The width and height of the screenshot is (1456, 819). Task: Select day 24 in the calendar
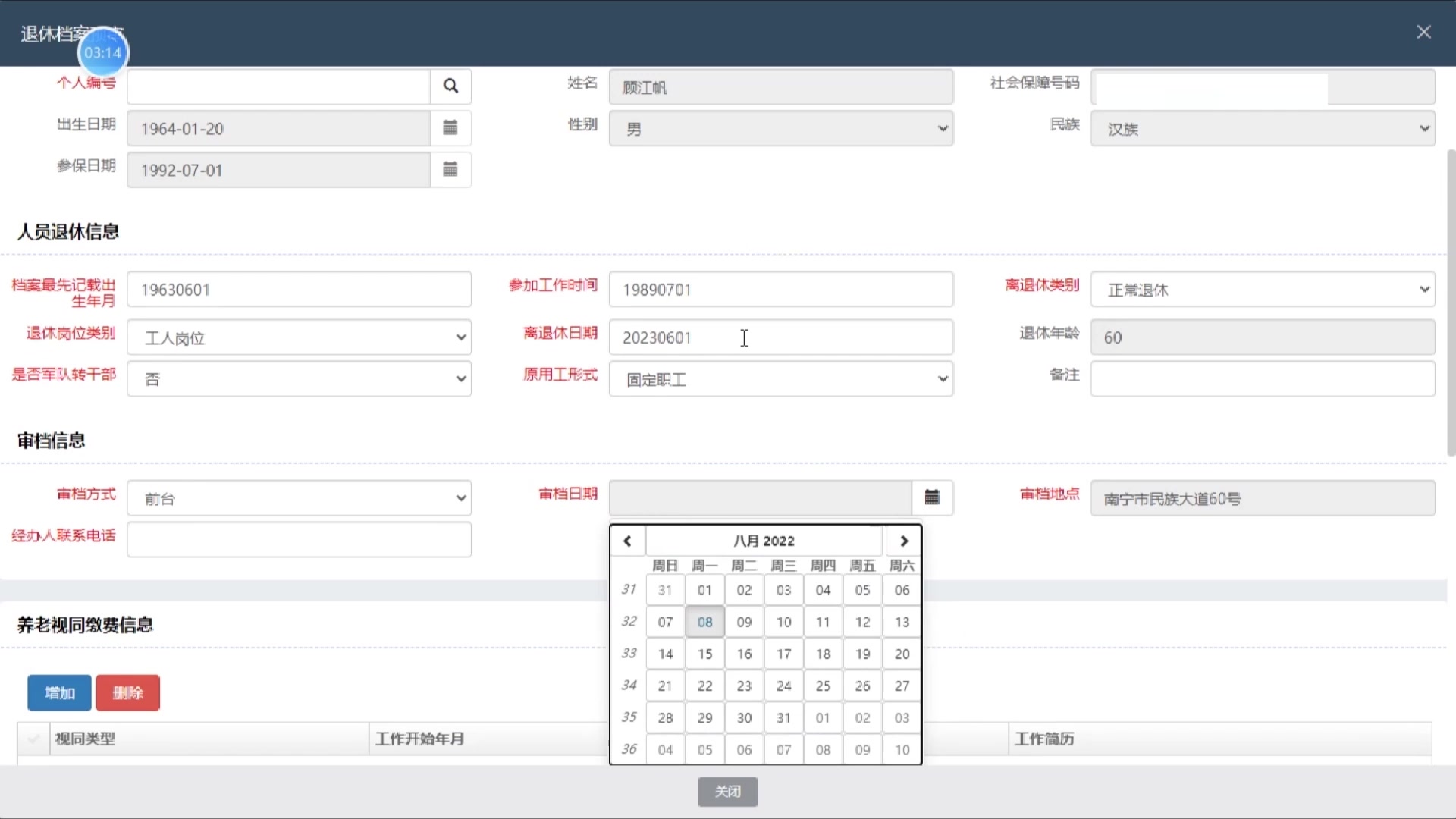[x=783, y=686]
